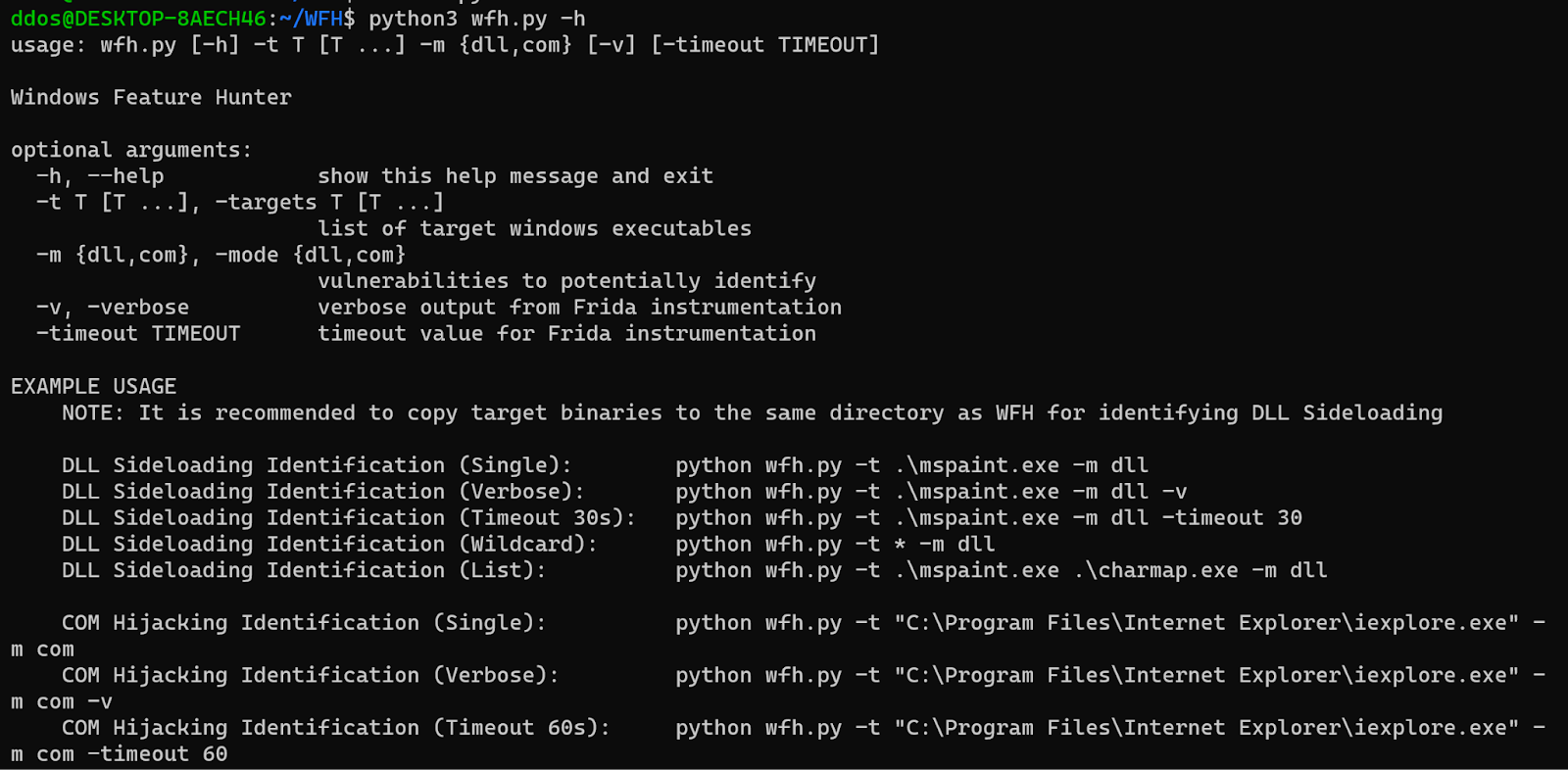Click the '-timeout 30' example command

point(1232,518)
